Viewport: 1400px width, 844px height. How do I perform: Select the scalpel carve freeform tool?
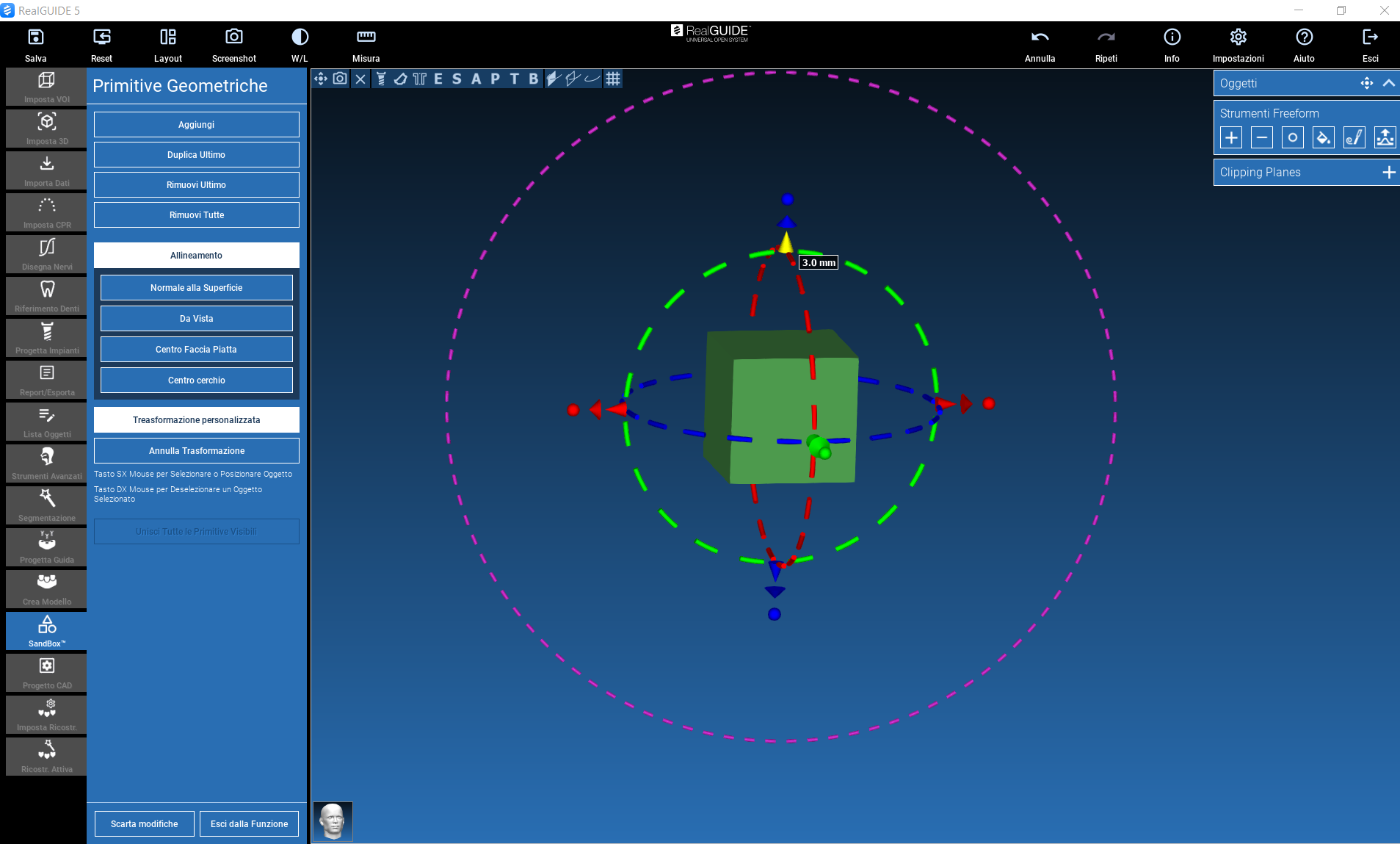tap(1354, 137)
